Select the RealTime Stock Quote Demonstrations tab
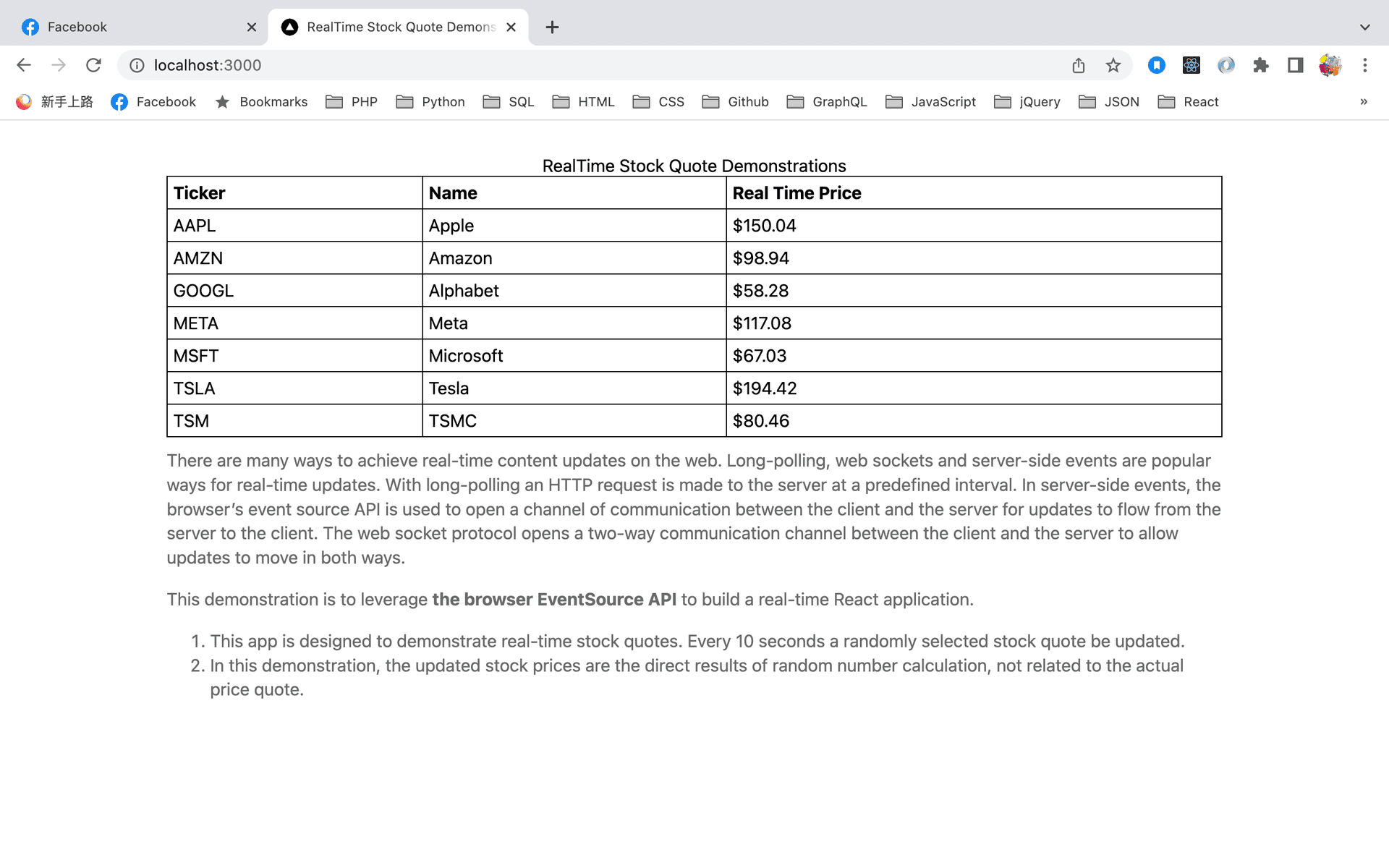This screenshot has height=868, width=1389. pyautogui.click(x=398, y=27)
